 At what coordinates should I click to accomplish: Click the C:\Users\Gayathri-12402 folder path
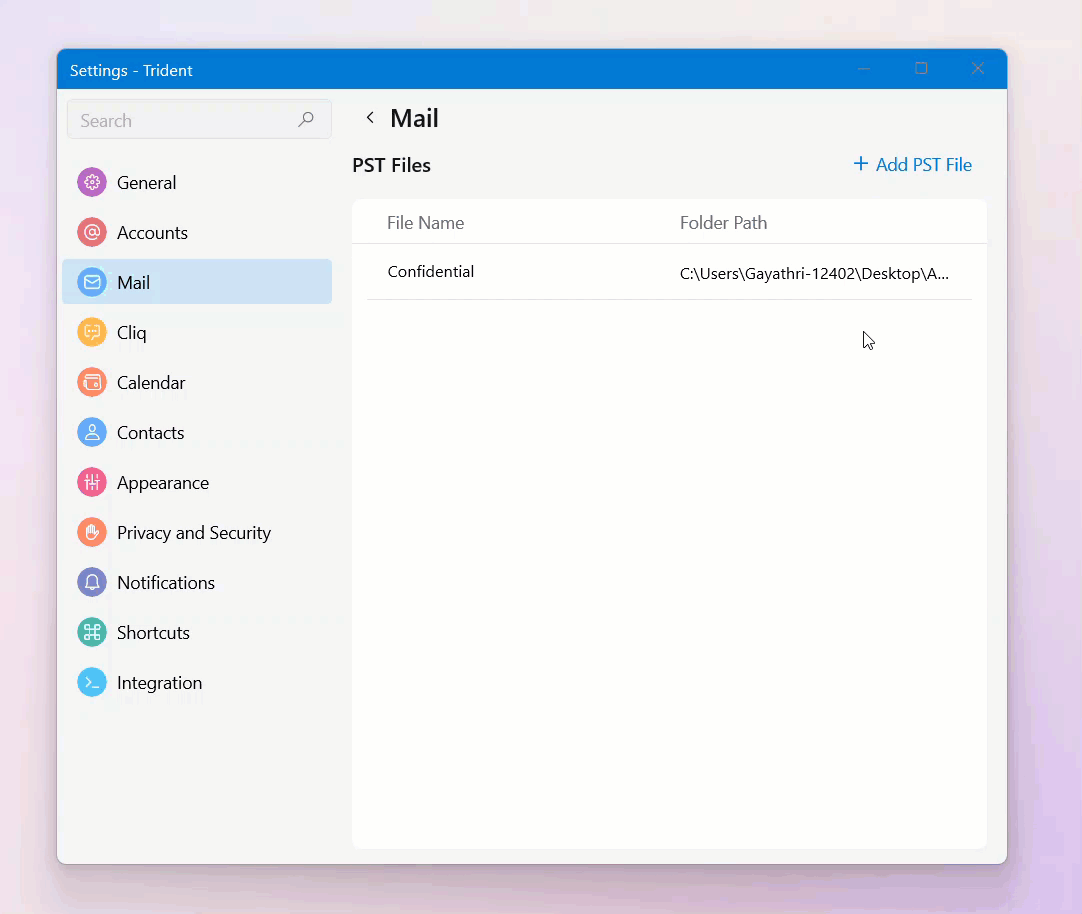pos(814,274)
